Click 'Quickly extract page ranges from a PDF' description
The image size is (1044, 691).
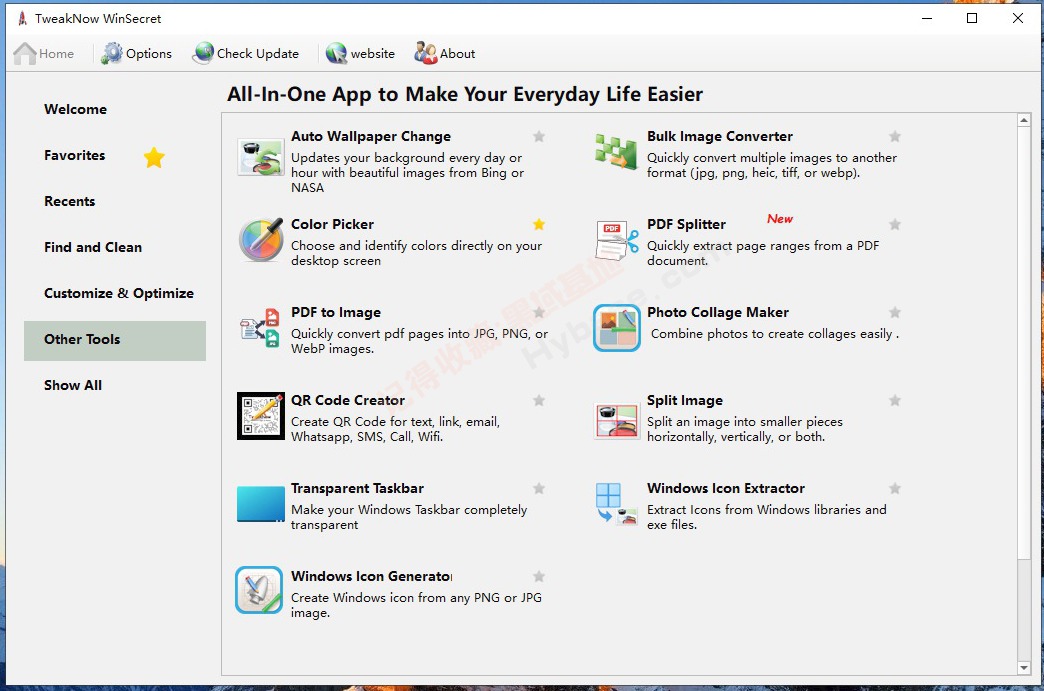pos(763,253)
